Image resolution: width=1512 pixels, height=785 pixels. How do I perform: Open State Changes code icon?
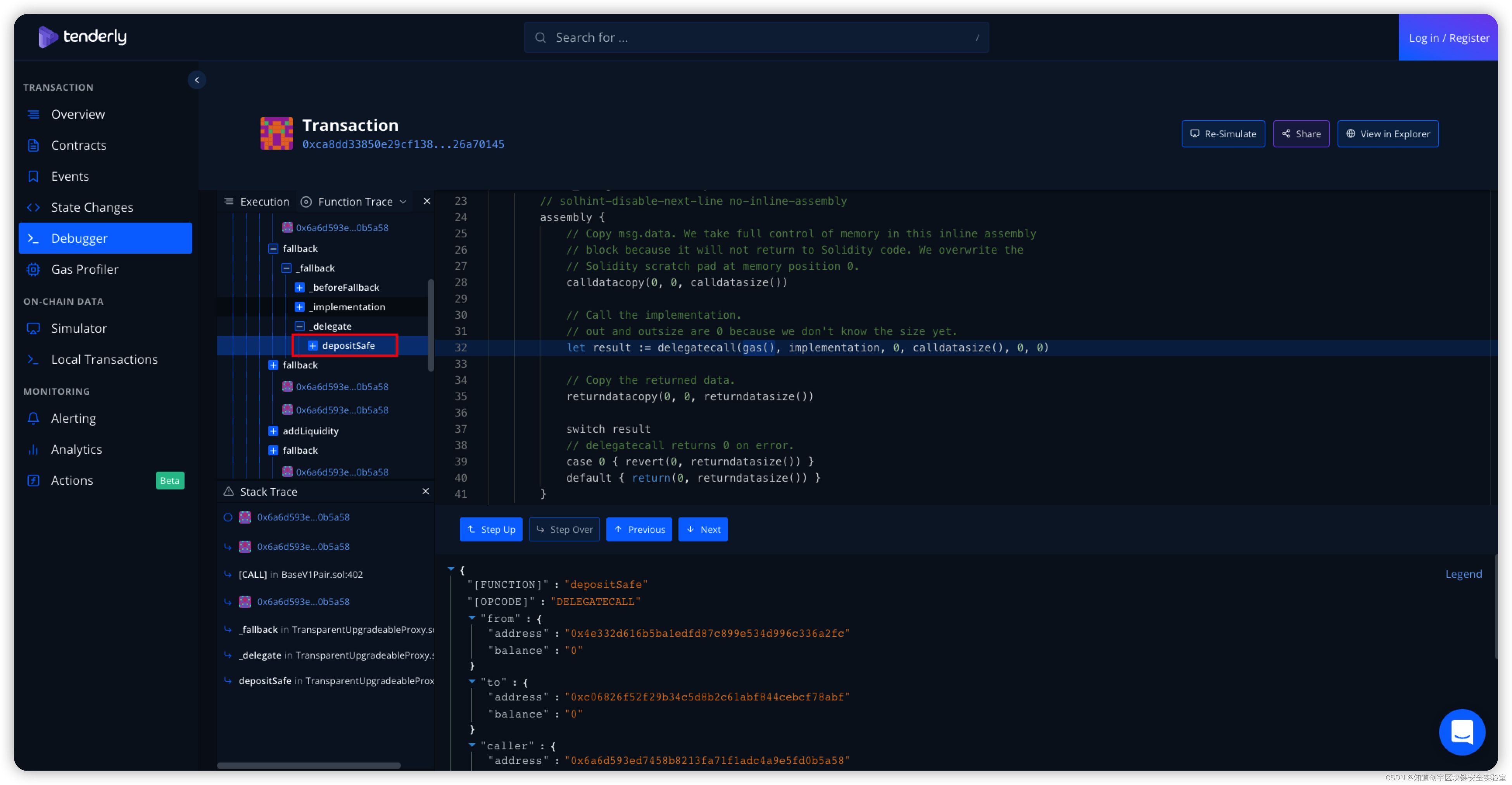pyautogui.click(x=33, y=207)
